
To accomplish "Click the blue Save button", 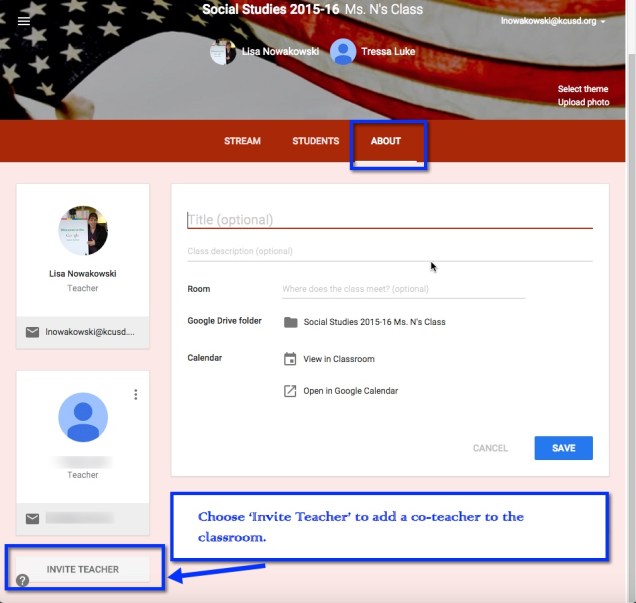I will click(x=563, y=448).
